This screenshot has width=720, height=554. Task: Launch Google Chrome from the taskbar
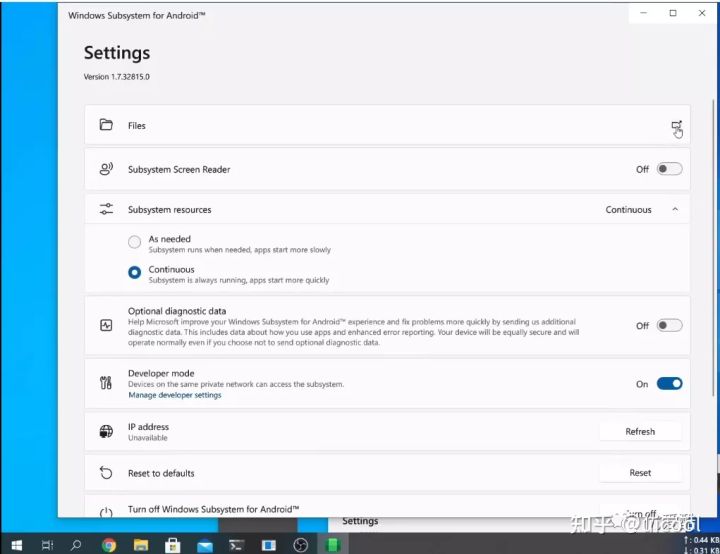click(x=109, y=545)
